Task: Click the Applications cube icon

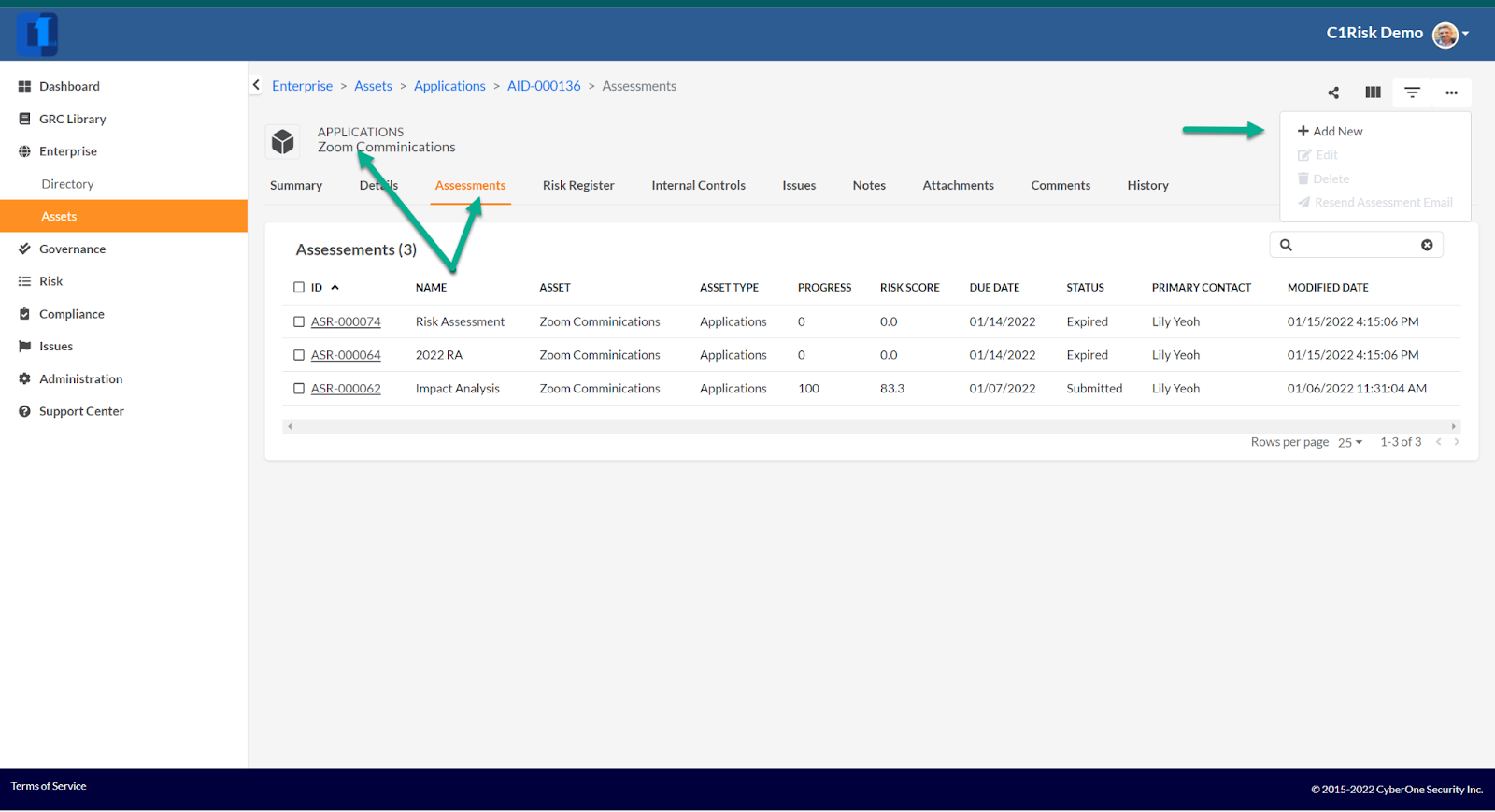Action: point(282,141)
